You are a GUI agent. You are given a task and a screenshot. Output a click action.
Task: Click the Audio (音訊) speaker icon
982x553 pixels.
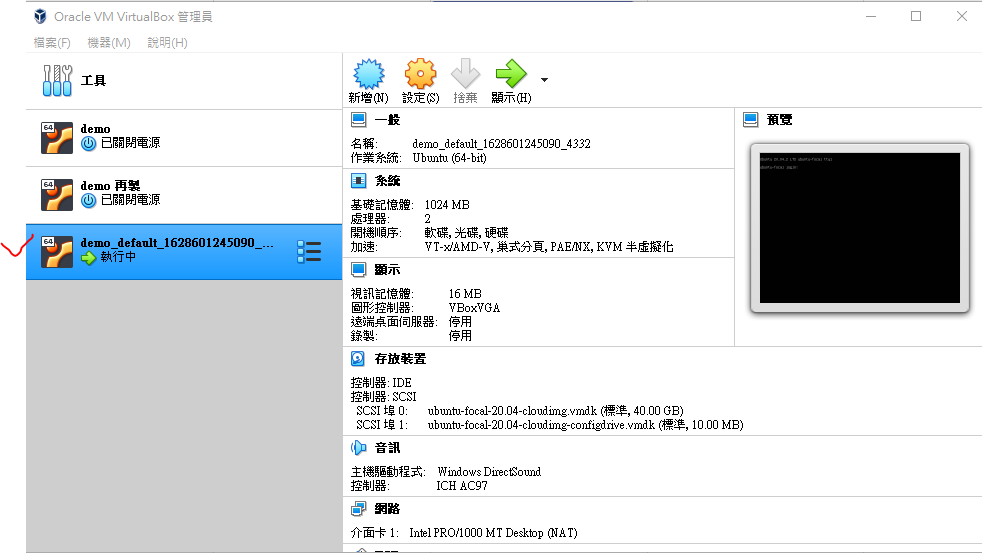click(358, 448)
